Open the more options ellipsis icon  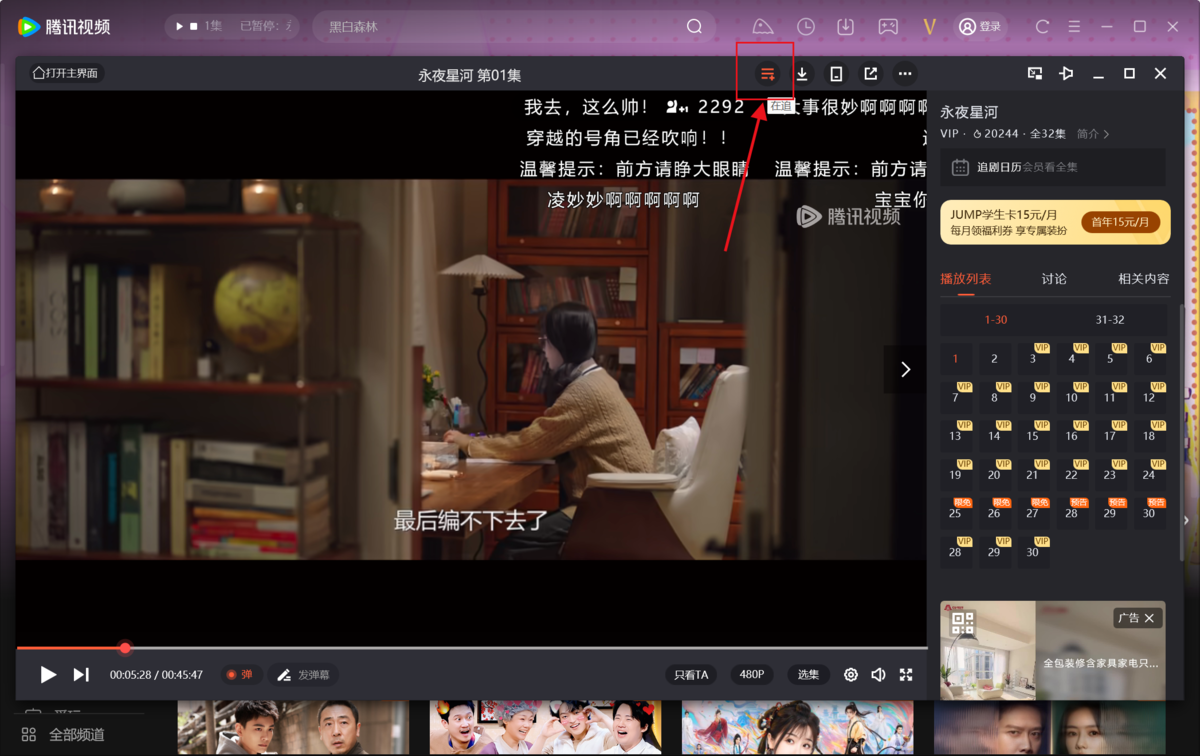pyautogui.click(x=905, y=73)
